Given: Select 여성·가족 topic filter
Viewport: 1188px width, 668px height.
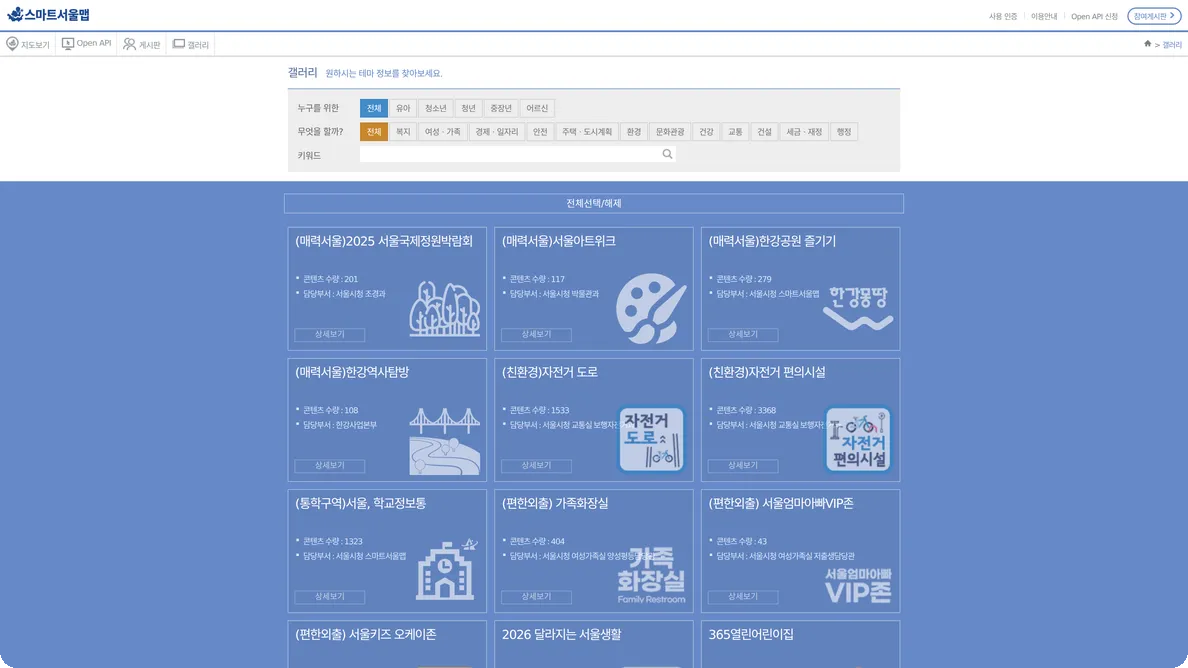Looking at the screenshot, I should (x=442, y=132).
